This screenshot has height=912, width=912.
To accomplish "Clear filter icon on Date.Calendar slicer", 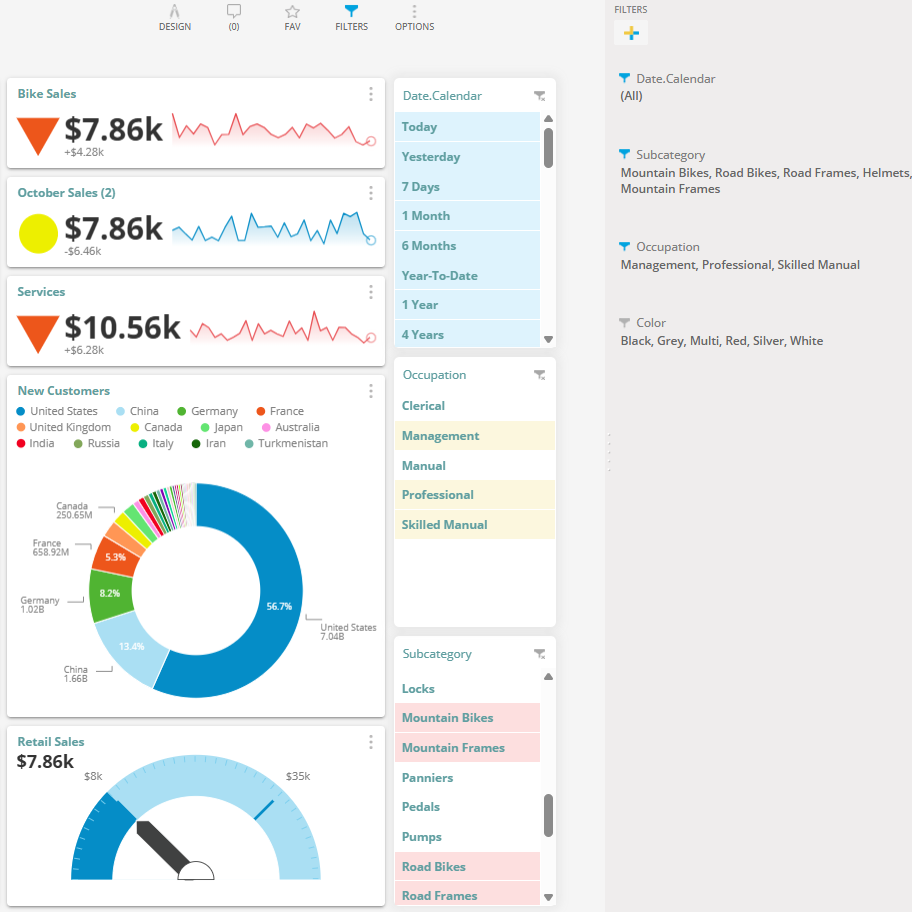I will click(539, 96).
